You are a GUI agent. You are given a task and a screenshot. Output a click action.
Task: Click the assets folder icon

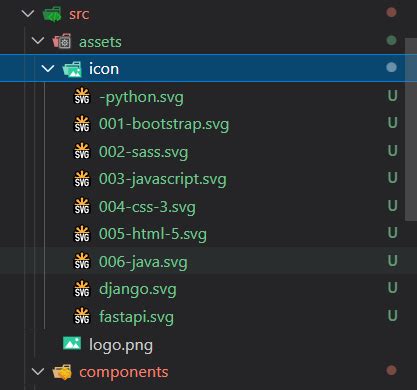[x=62, y=42]
